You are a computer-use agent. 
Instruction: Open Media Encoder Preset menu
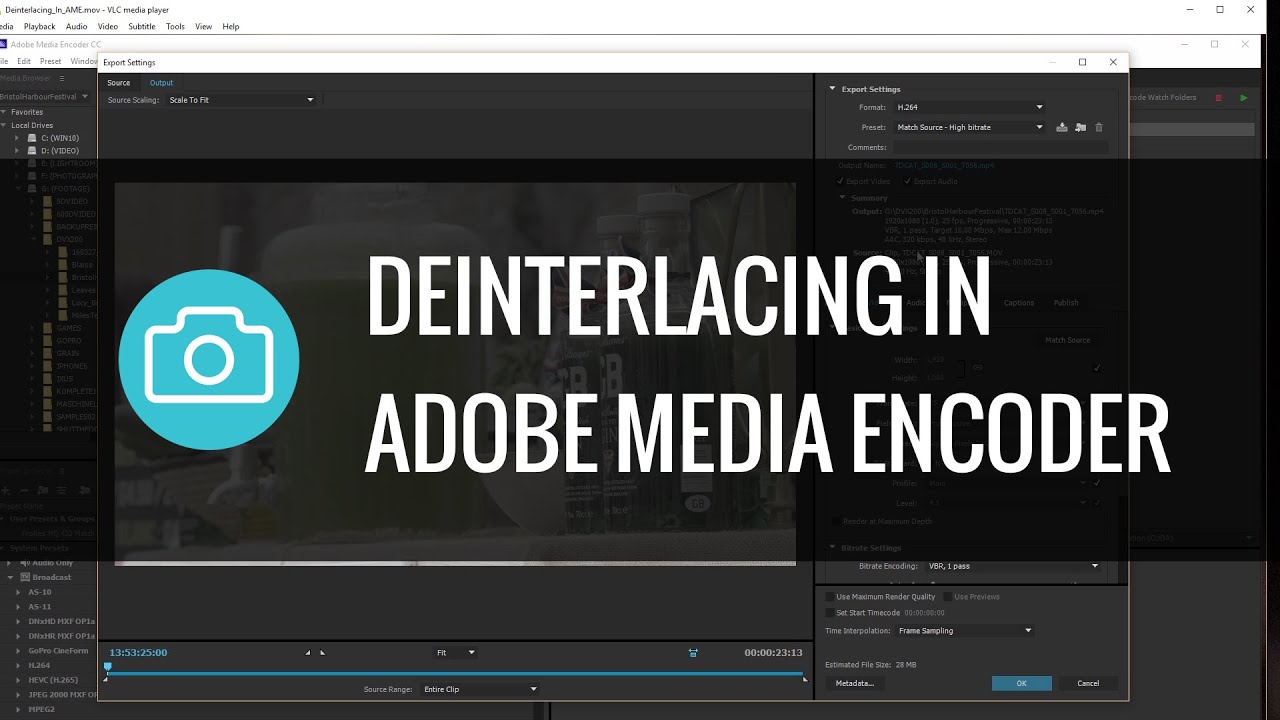pyautogui.click(x=50, y=61)
